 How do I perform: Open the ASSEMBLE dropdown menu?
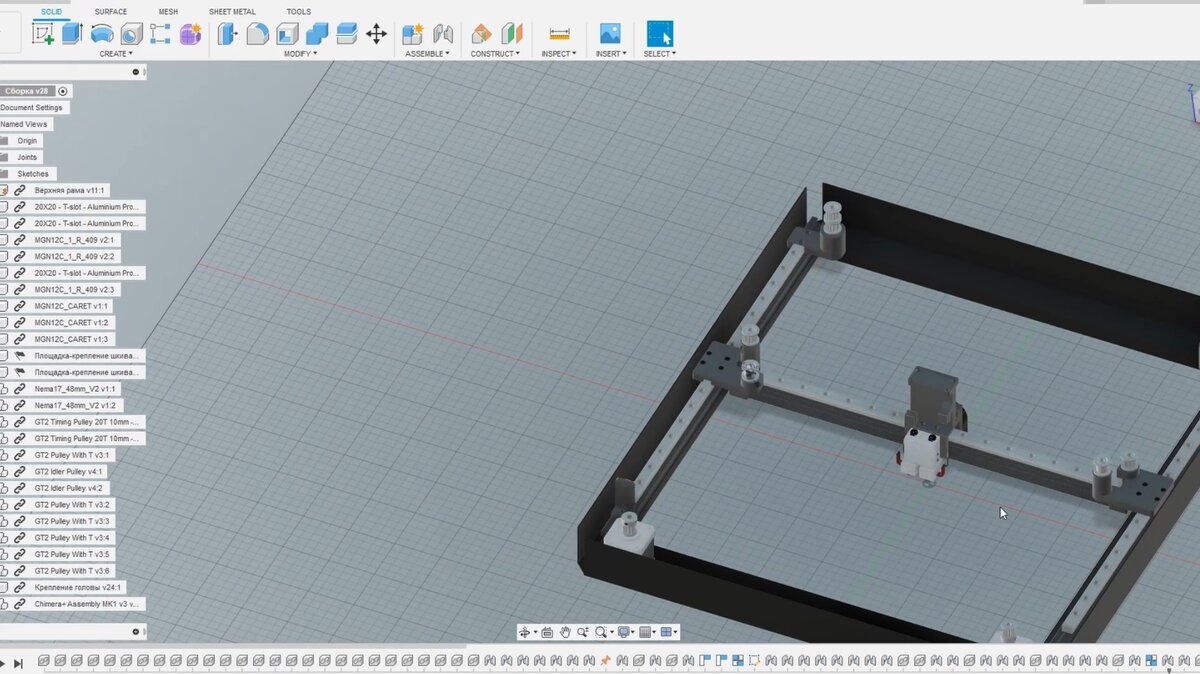point(427,54)
